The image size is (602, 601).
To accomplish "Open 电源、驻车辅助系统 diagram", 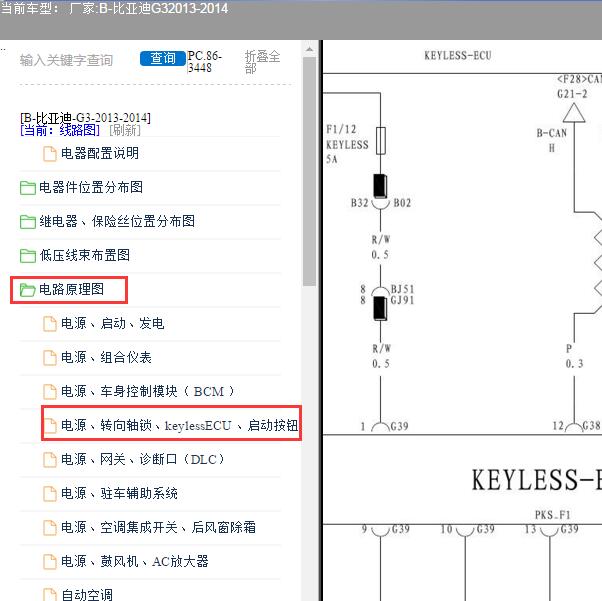I will pyautogui.click(x=119, y=493).
